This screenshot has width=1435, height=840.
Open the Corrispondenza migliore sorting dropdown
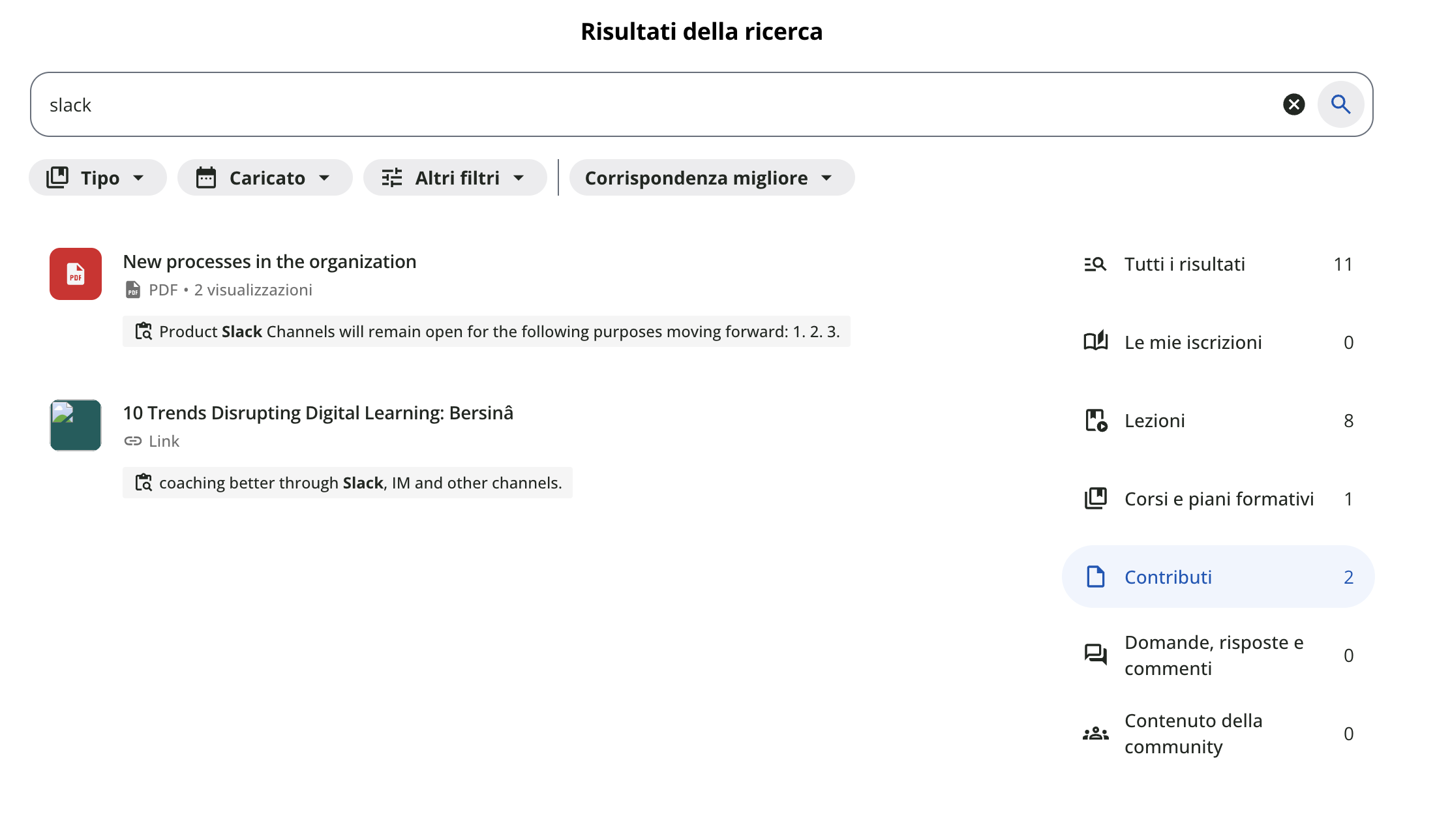coord(711,177)
